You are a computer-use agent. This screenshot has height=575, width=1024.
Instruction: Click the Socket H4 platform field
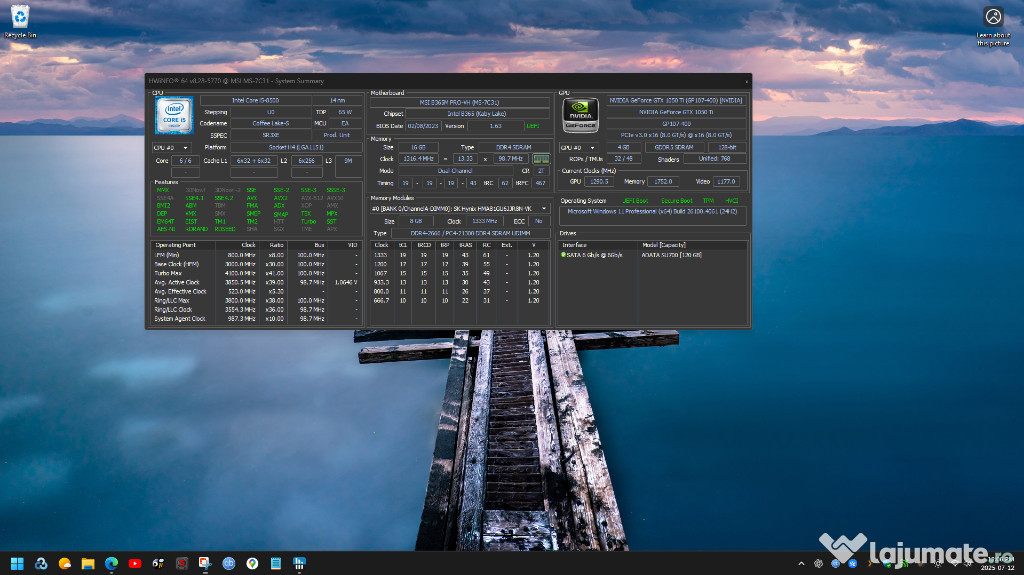click(x=296, y=148)
